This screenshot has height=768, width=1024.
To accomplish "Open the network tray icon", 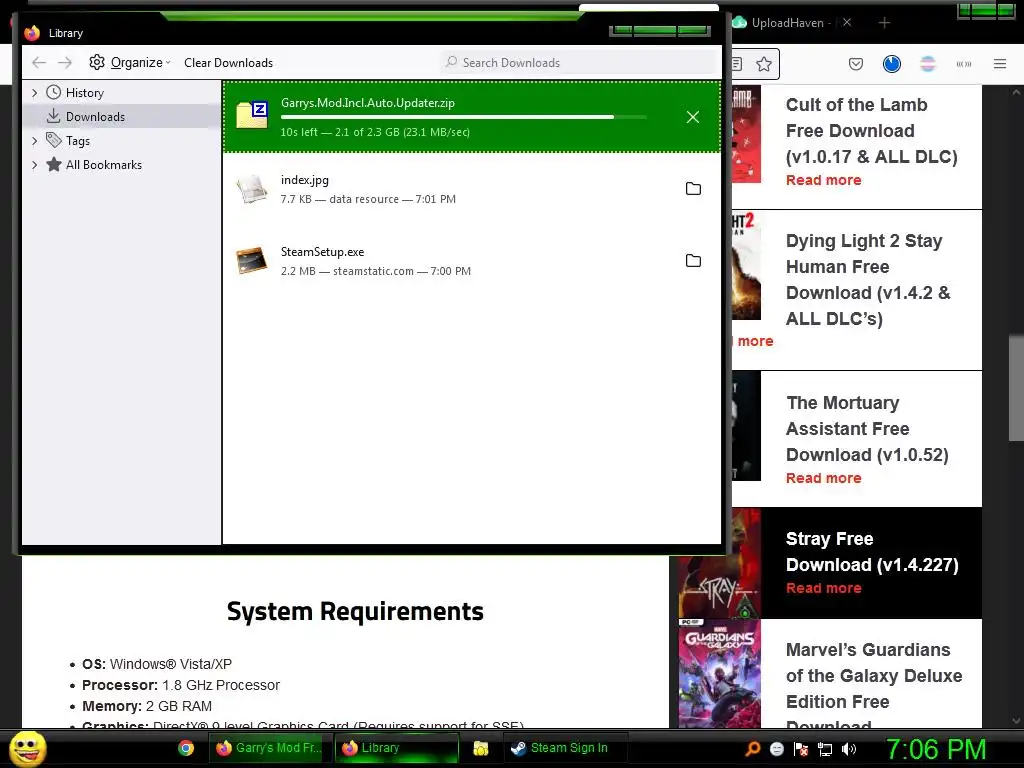I will 825,749.
